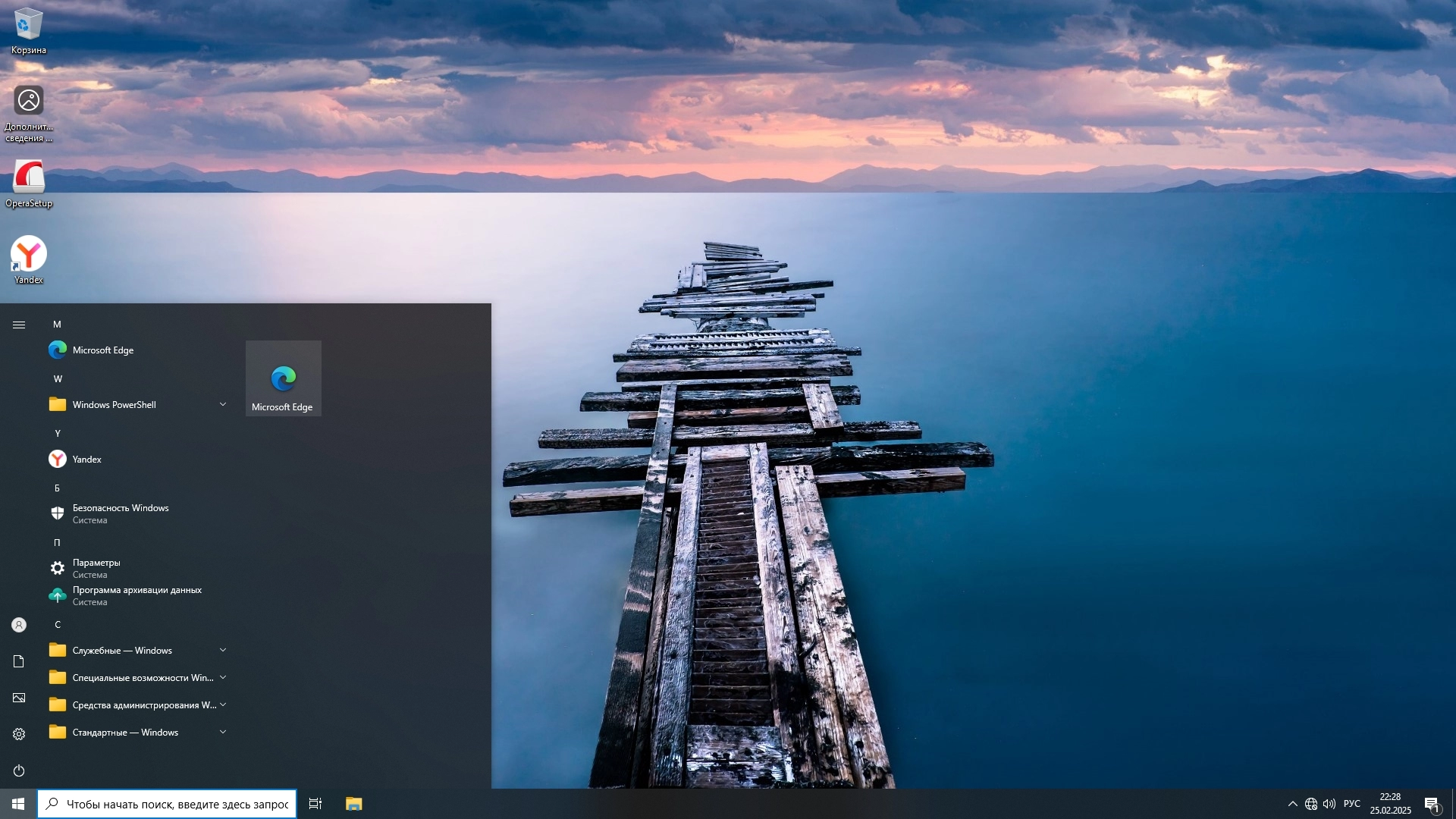
Task: Expand the Стандартные — Windows folder
Action: pos(136,733)
